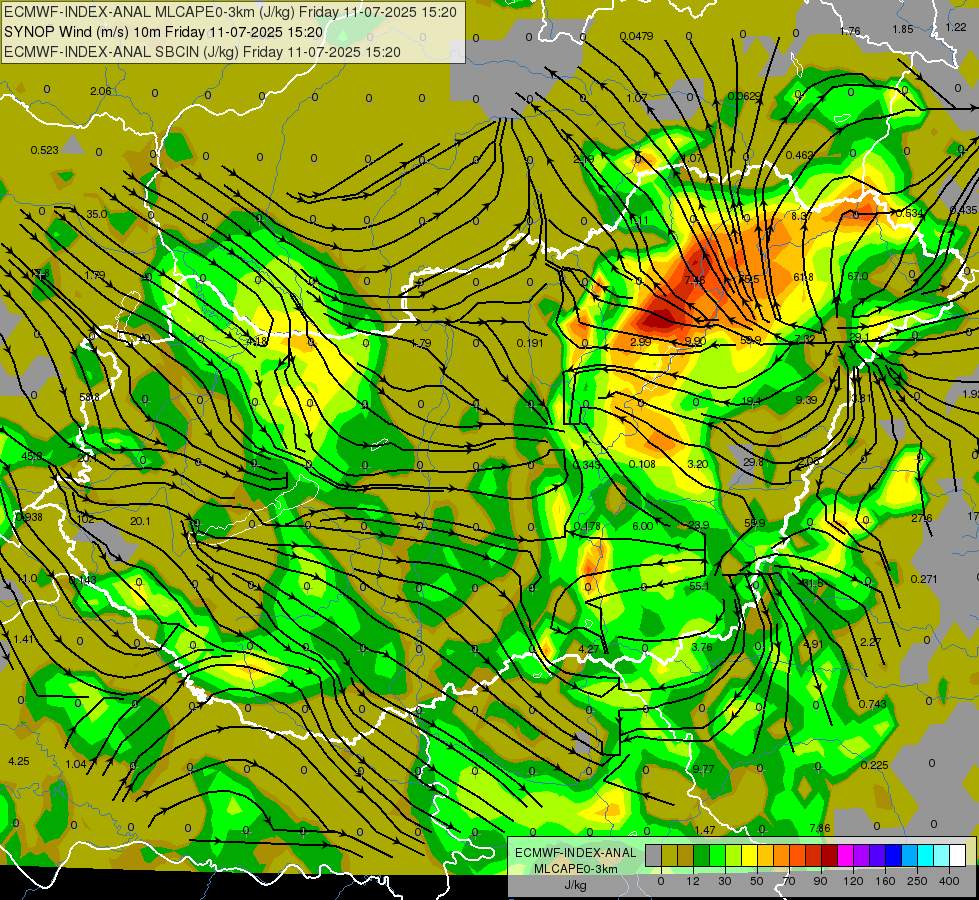Click the dark red legend swatch
Viewport: 979px width, 900px height.
pyautogui.click(x=830, y=855)
